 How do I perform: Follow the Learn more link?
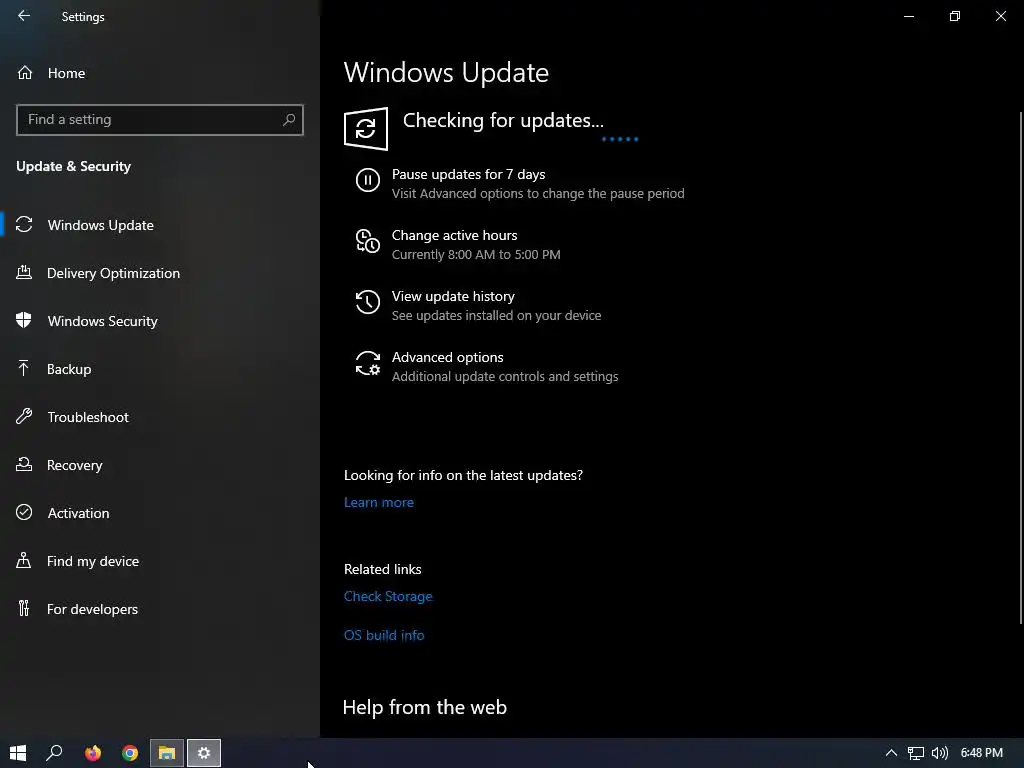pyautogui.click(x=379, y=502)
